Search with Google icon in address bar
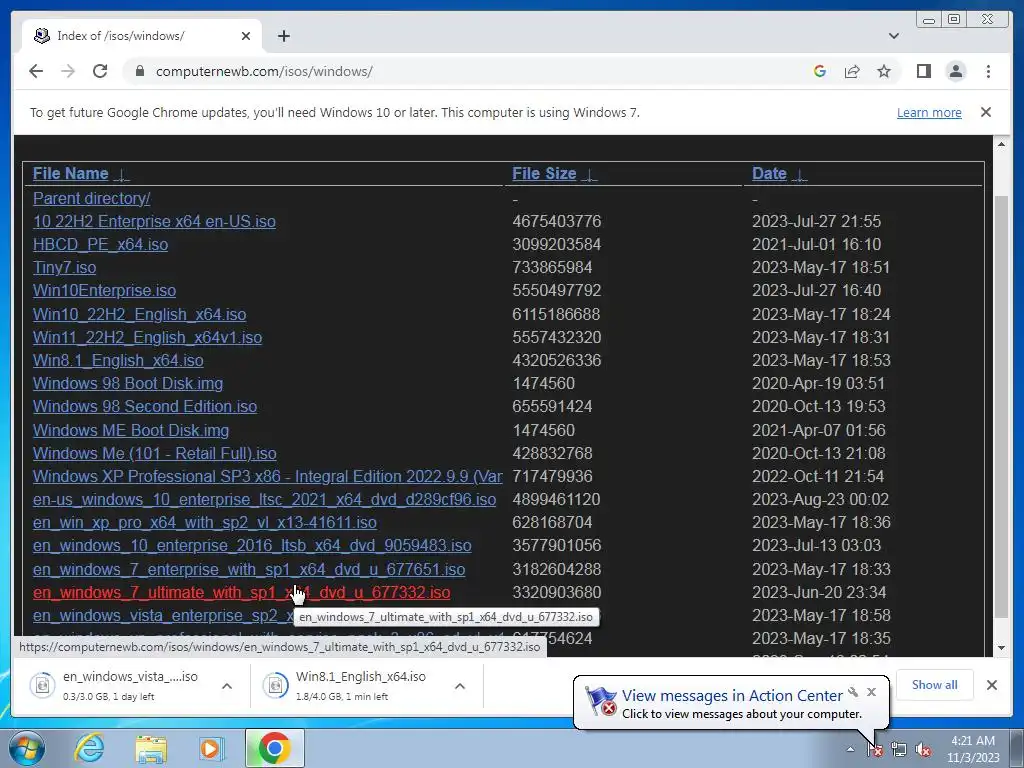Screen dimensions: 1024x768 click(x=820, y=71)
